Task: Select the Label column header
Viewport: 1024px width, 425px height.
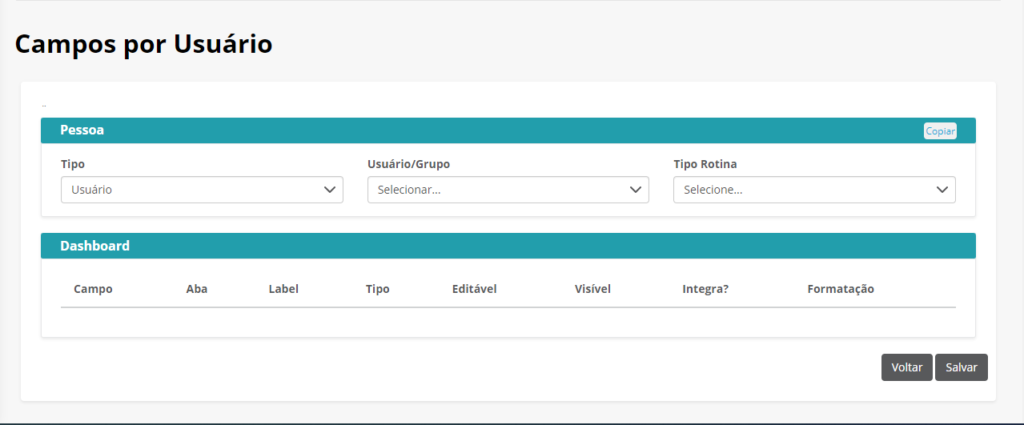Action: (x=283, y=289)
